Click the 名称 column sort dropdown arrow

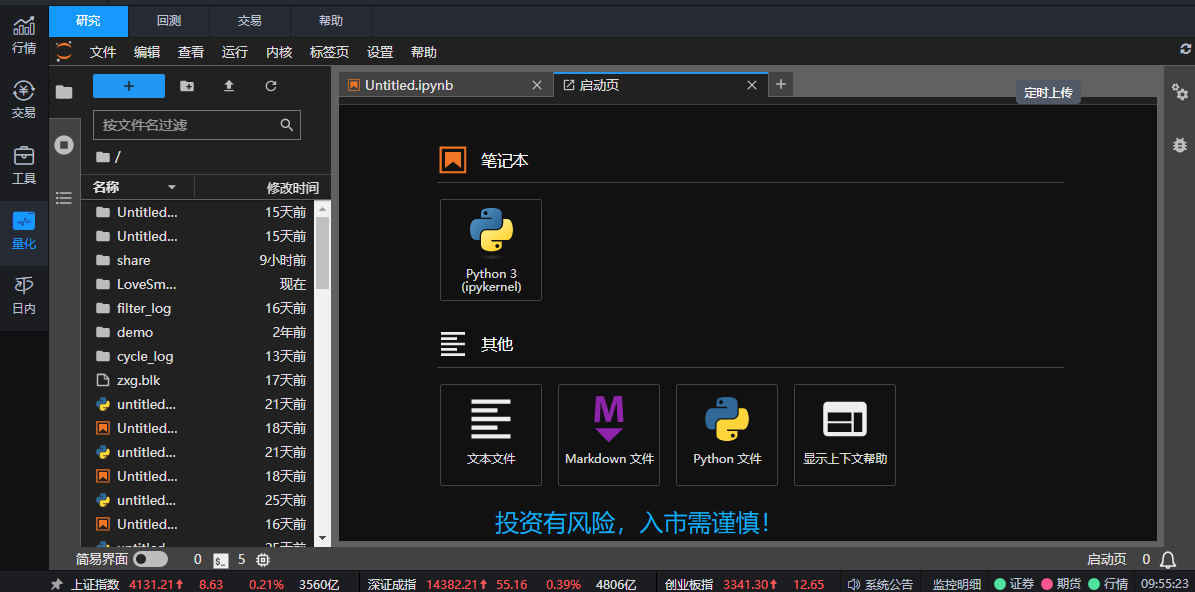(x=172, y=188)
